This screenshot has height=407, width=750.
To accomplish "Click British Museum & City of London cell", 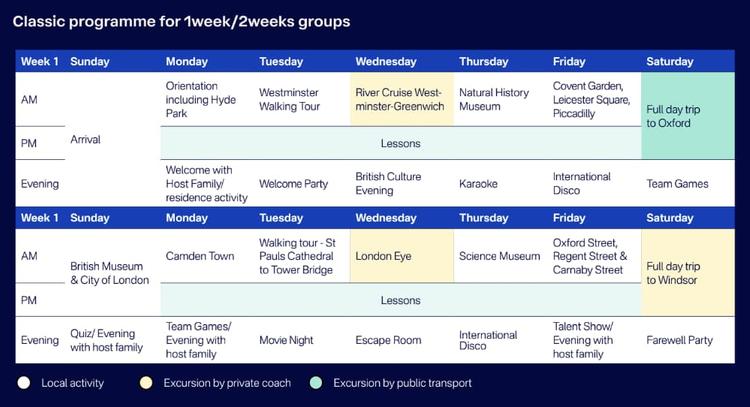I will coord(110,273).
